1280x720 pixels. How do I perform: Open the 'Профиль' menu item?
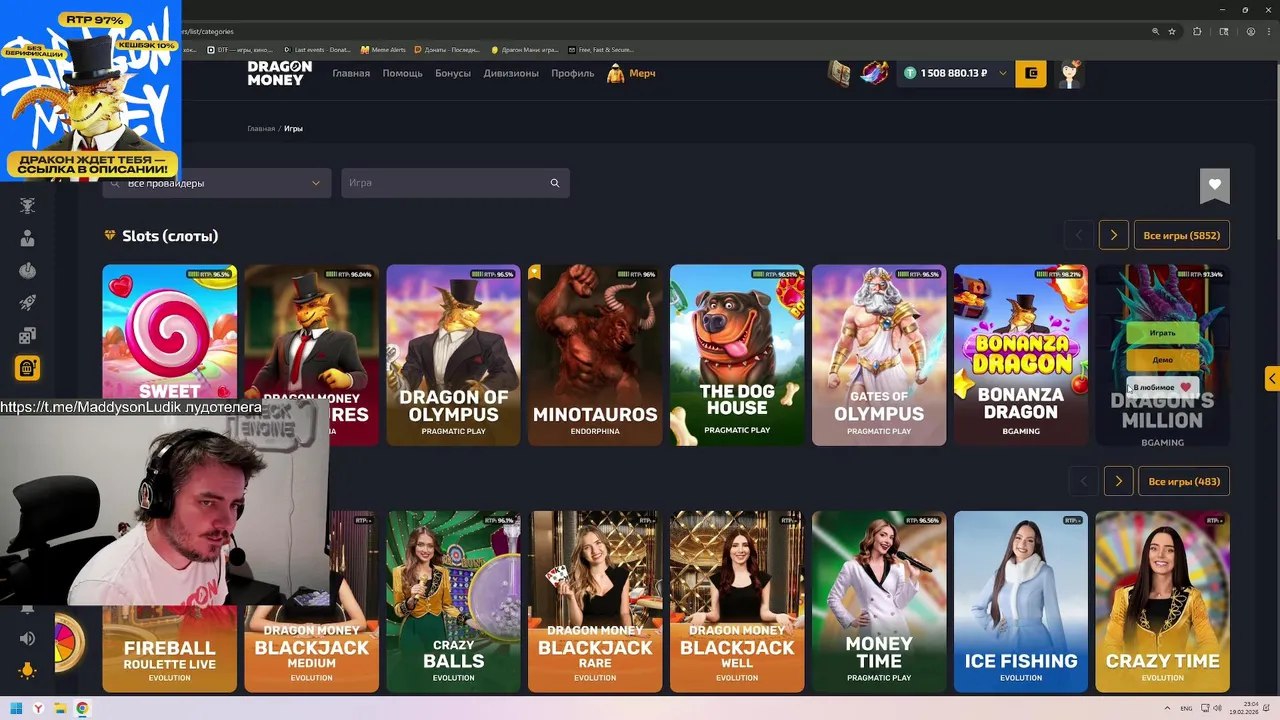point(572,73)
